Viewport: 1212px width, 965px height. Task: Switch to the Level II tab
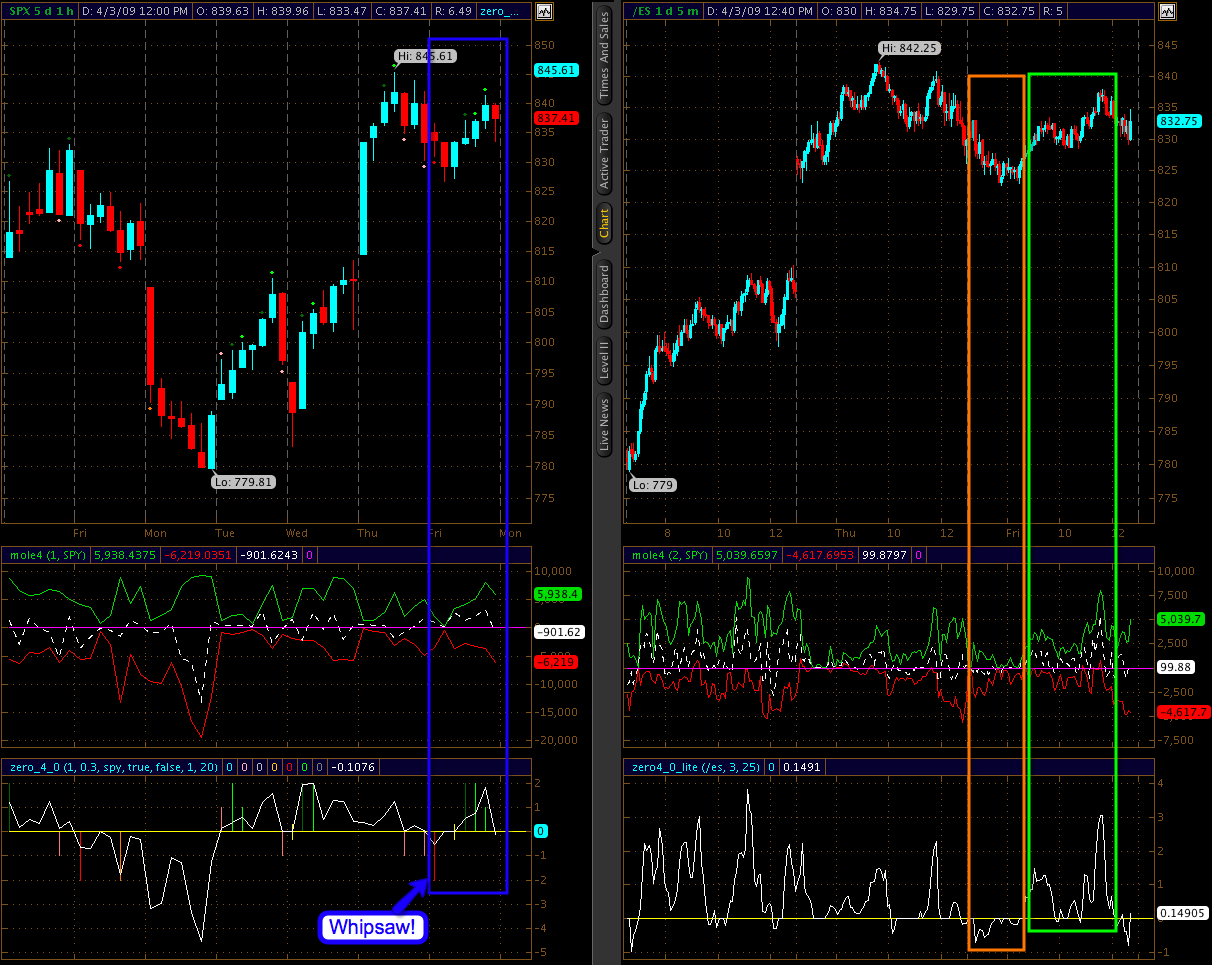[x=604, y=359]
